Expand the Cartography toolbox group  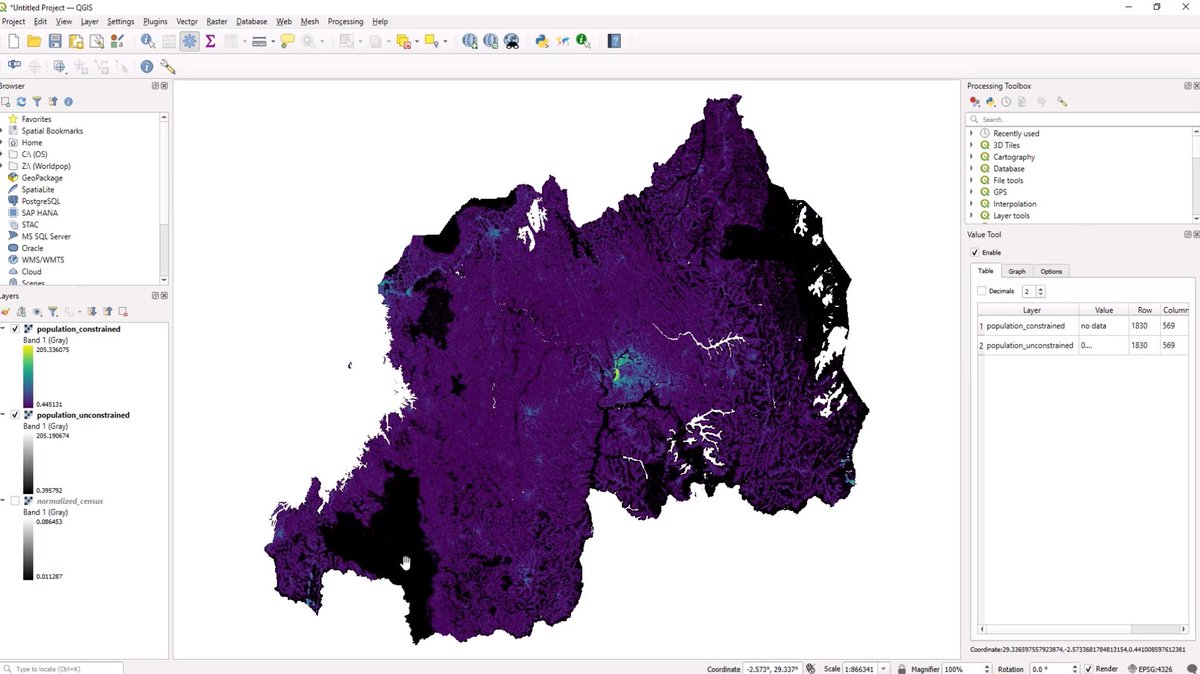click(972, 157)
